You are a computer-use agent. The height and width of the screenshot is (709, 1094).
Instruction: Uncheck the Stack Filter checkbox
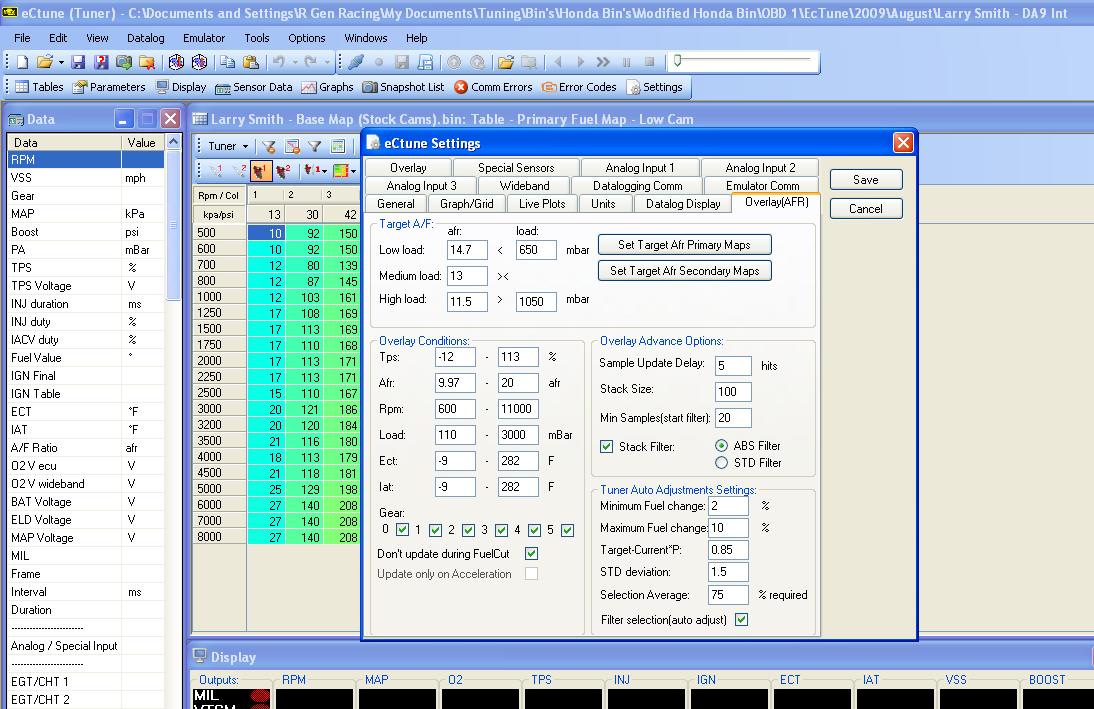coord(607,447)
